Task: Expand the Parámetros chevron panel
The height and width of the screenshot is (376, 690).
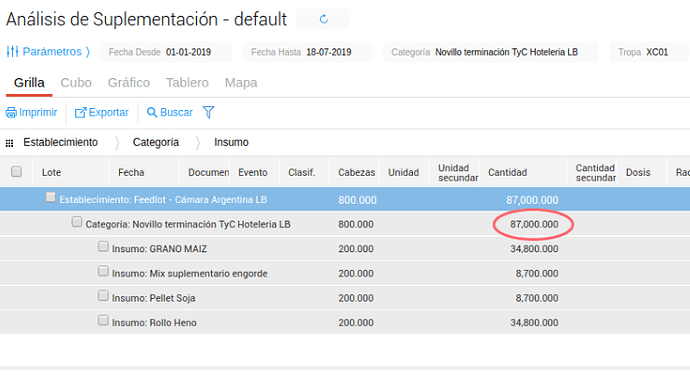Action: point(88,52)
